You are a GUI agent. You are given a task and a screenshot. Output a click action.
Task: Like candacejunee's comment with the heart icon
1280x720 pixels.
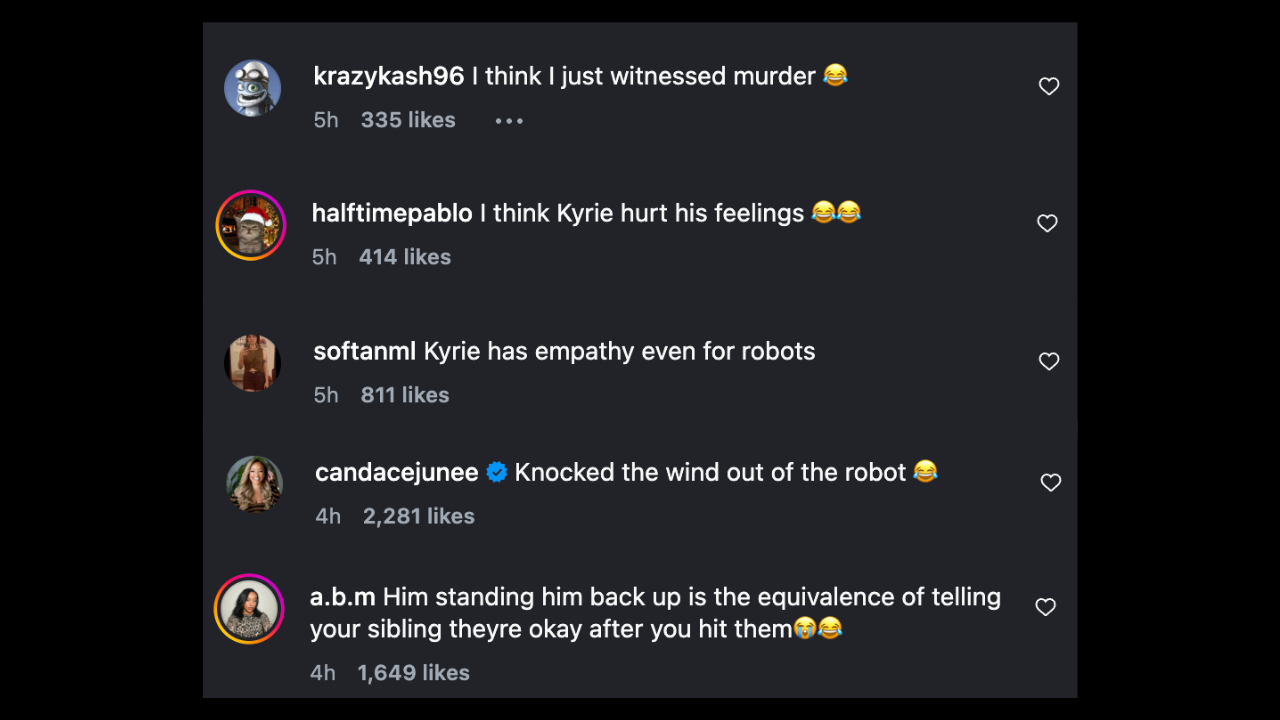click(x=1050, y=482)
